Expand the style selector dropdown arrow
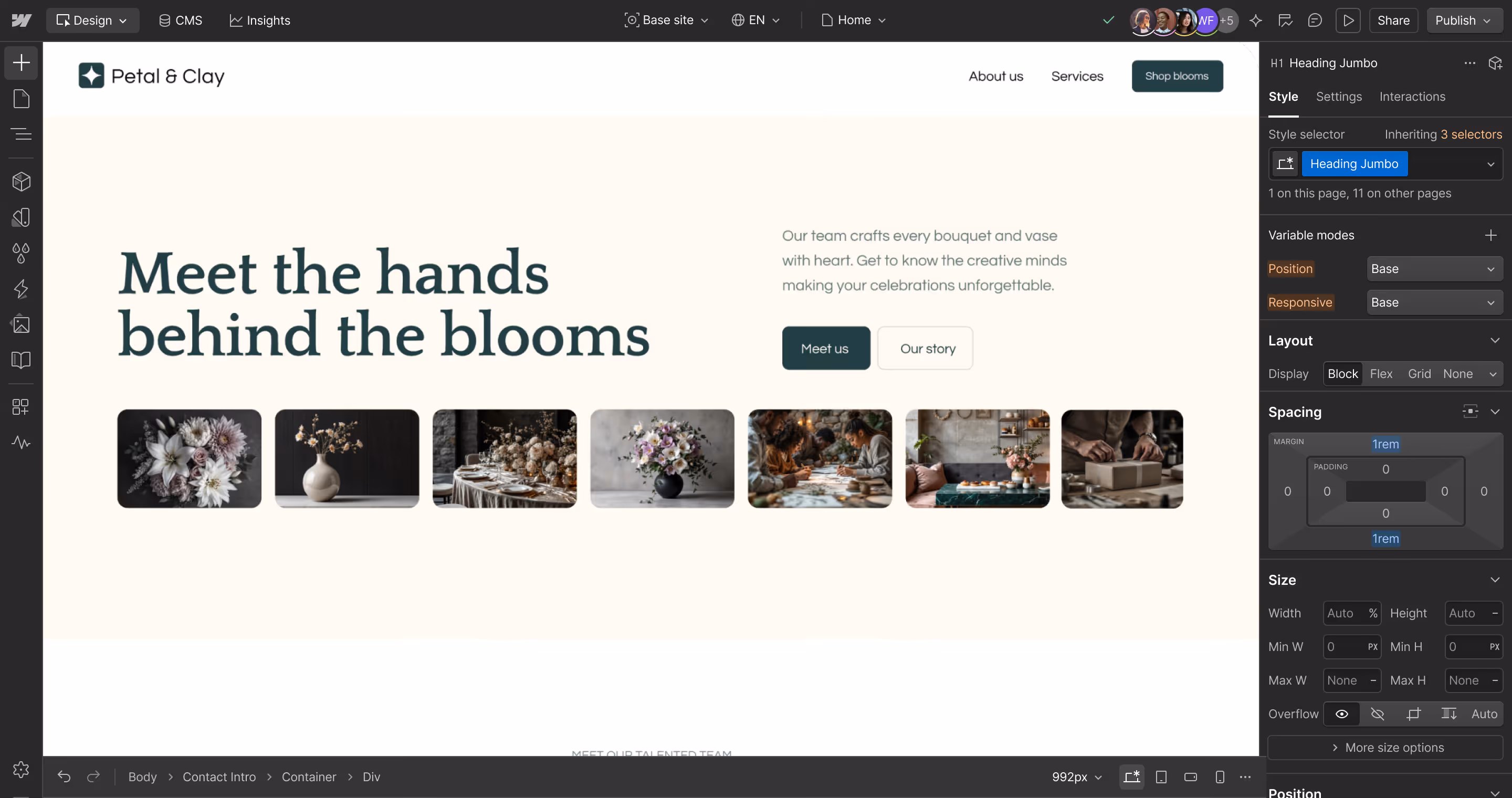The height and width of the screenshot is (798, 1512). tap(1491, 164)
